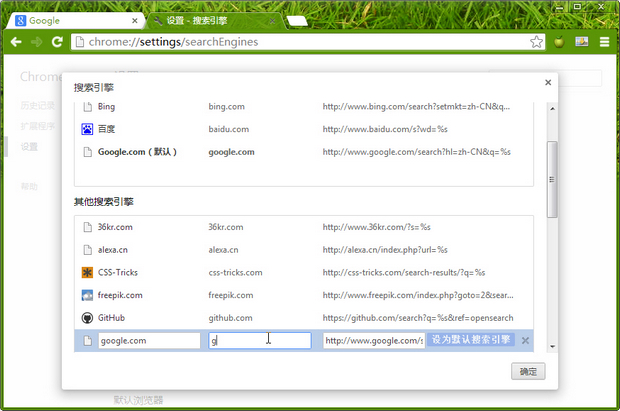This screenshot has width=620, height=411.
Task: Click the github.com keyword
Action: pos(230,318)
